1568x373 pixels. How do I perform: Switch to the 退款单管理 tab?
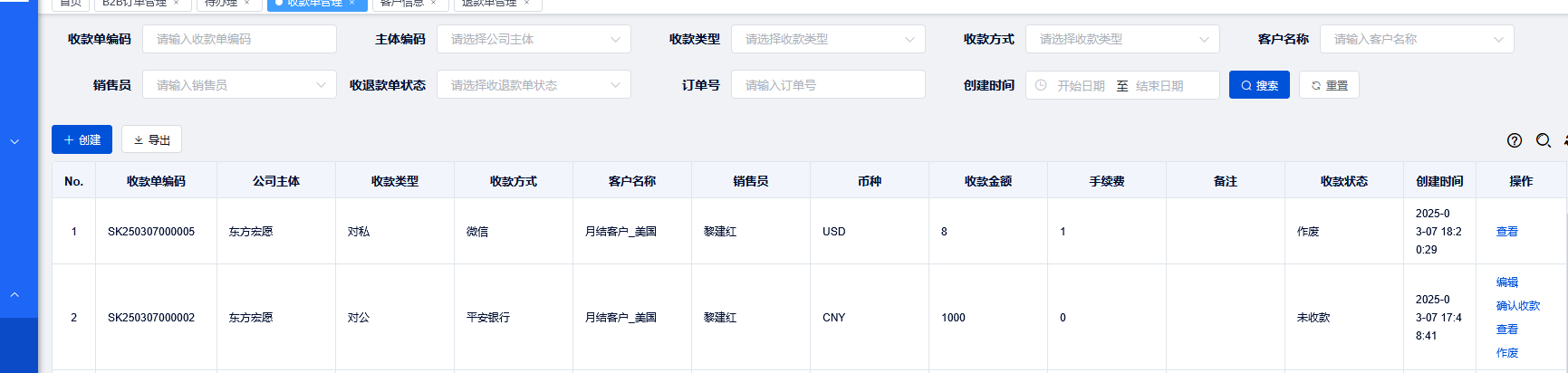(489, 3)
